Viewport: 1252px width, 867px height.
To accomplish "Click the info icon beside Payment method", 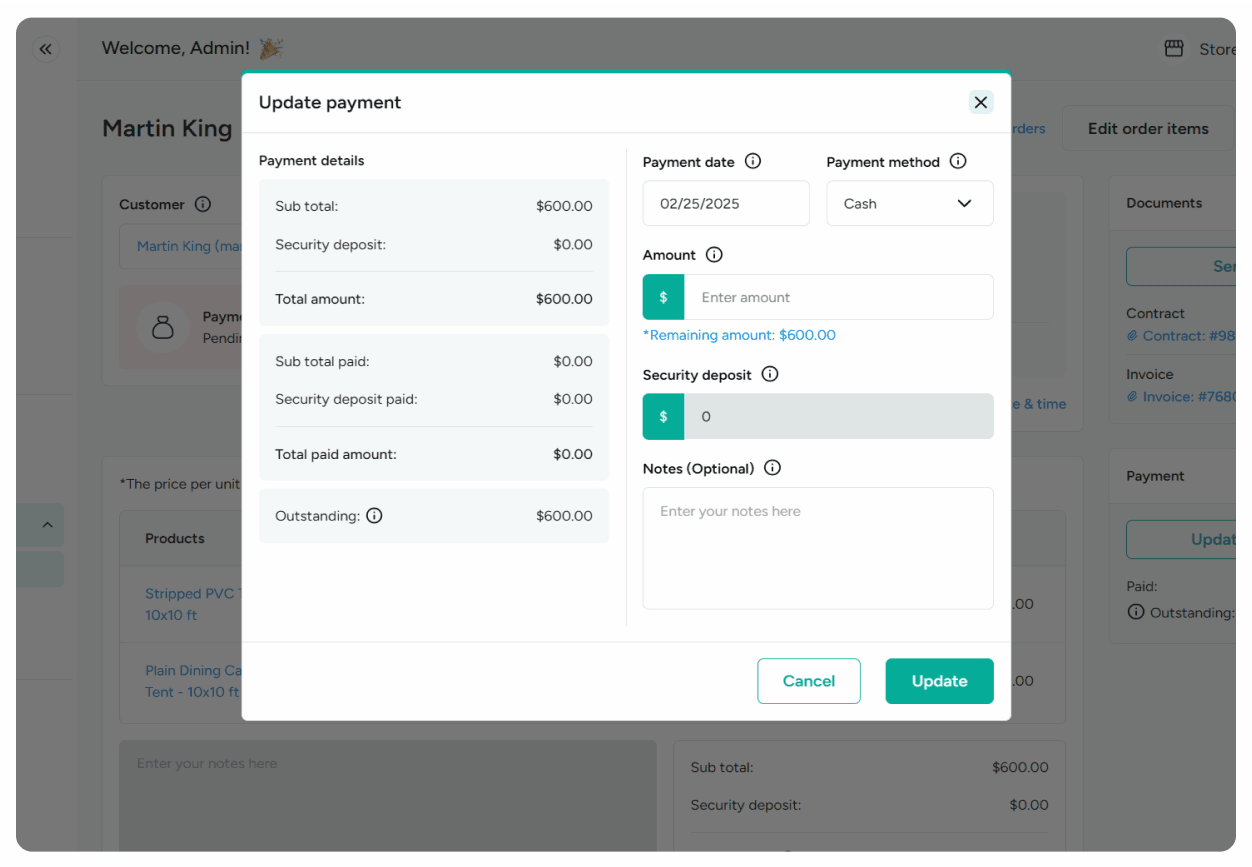I will click(958, 161).
